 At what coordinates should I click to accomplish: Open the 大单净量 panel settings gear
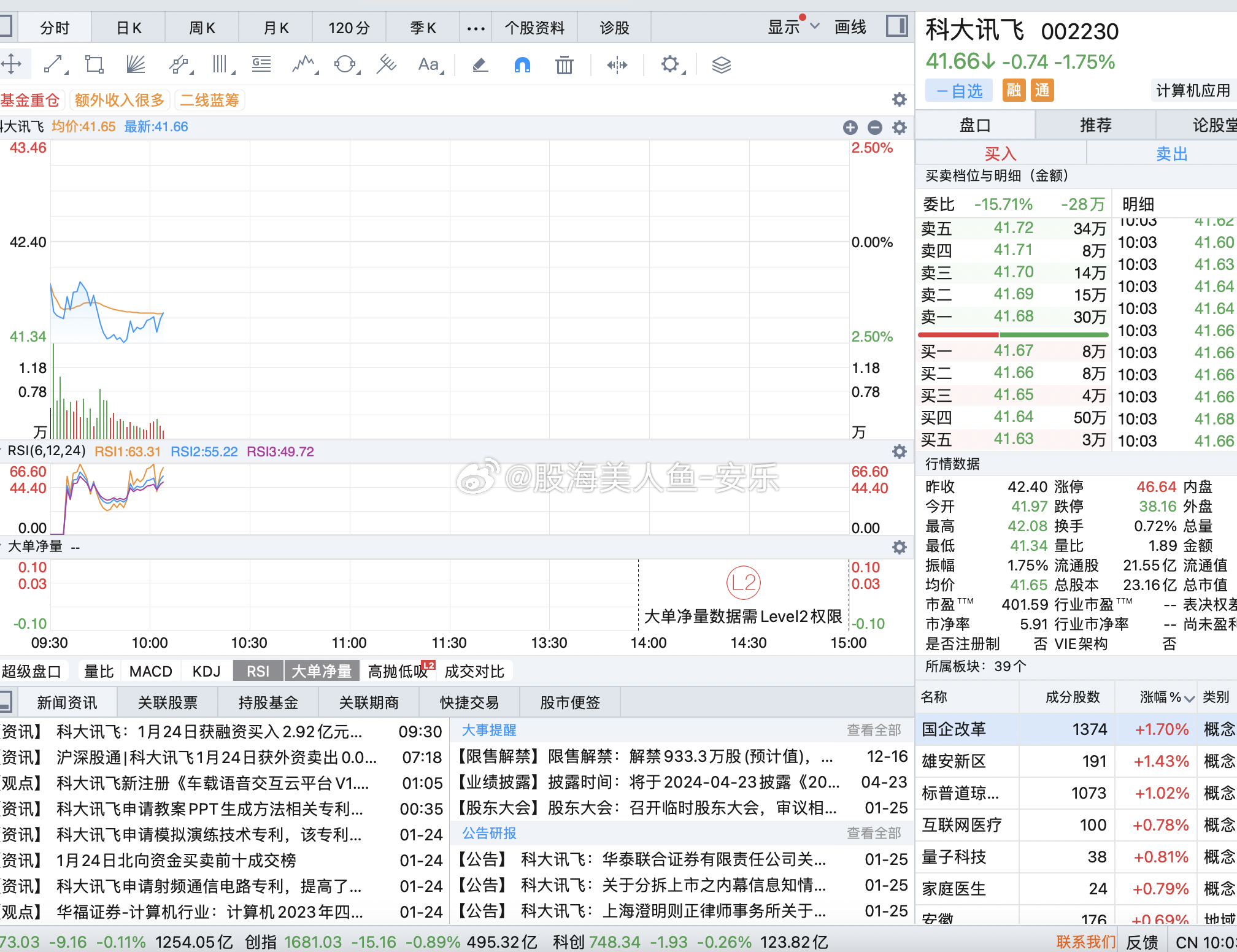click(x=899, y=547)
